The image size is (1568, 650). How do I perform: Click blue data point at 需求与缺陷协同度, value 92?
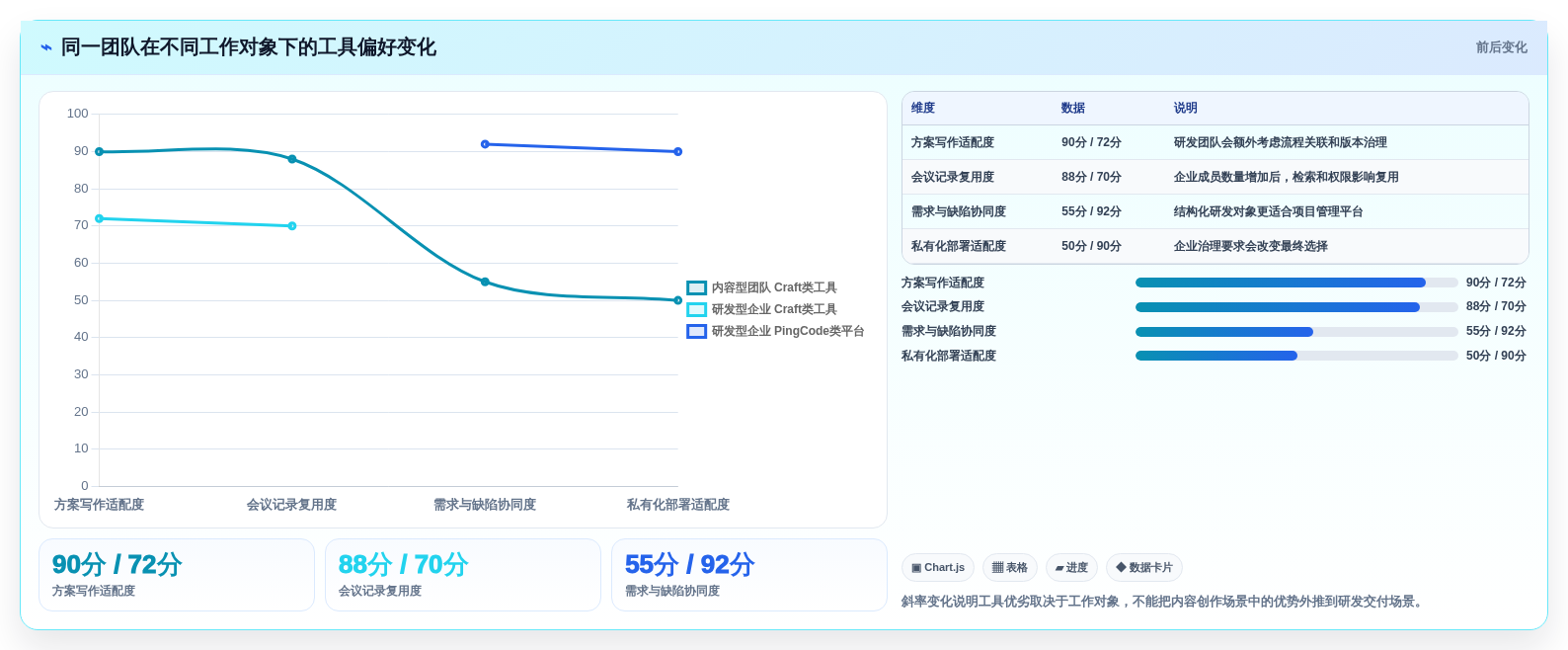(485, 144)
